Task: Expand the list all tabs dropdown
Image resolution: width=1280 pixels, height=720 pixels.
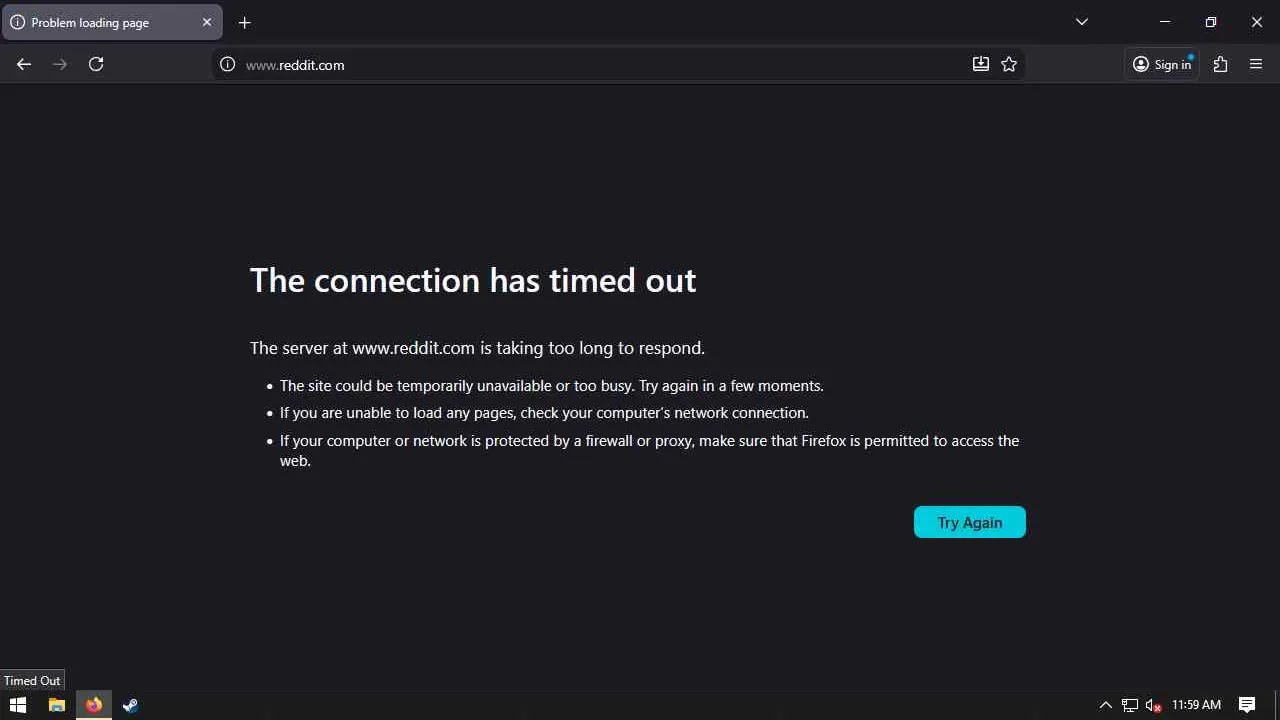Action: click(x=1081, y=22)
